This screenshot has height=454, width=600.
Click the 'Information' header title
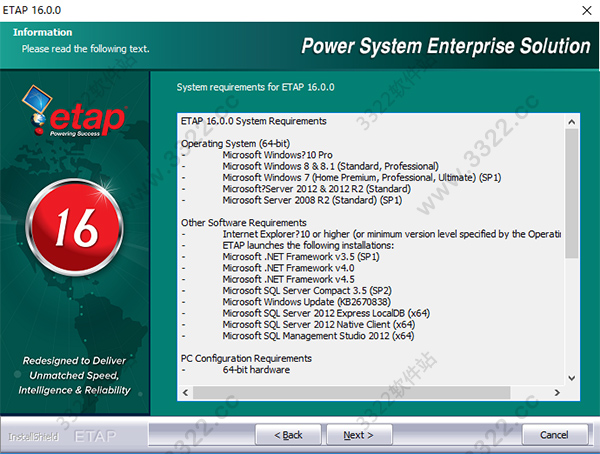point(42,32)
